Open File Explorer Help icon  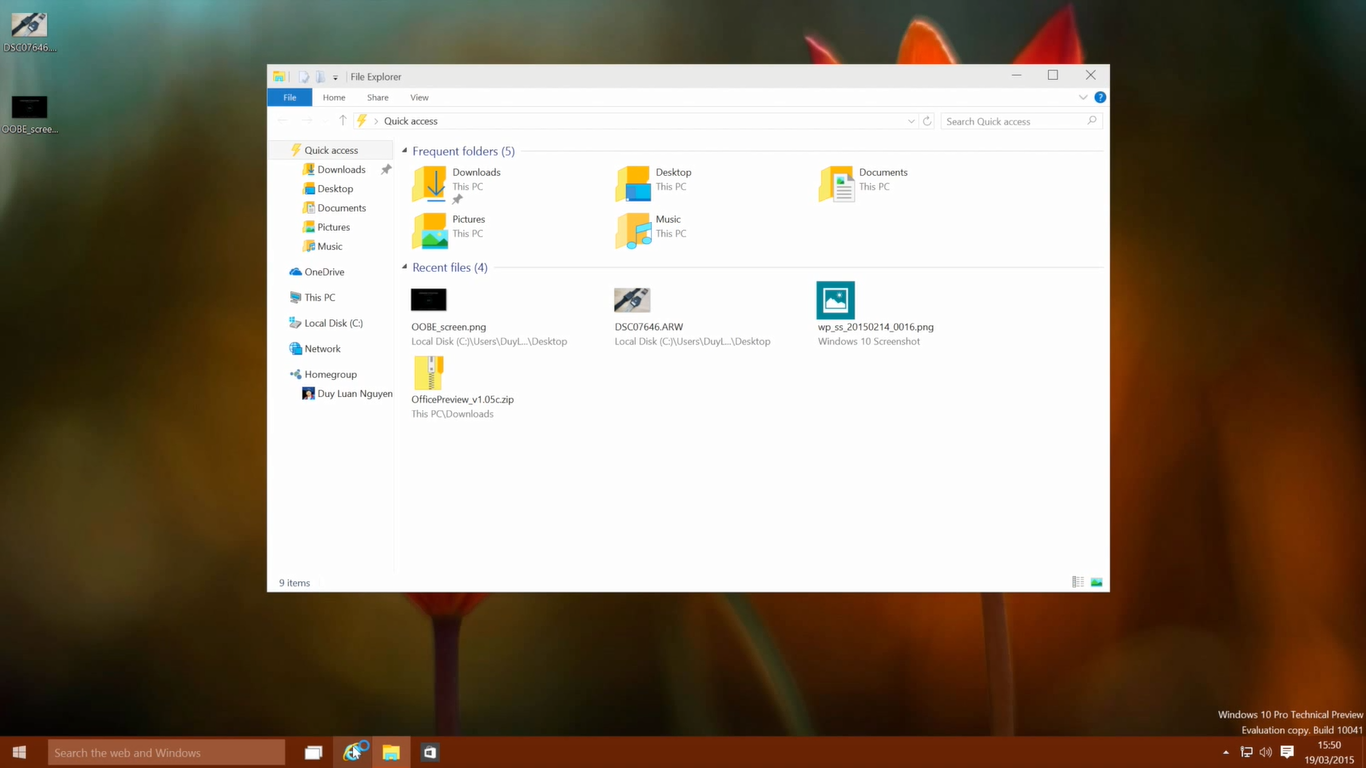pyautogui.click(x=1100, y=97)
